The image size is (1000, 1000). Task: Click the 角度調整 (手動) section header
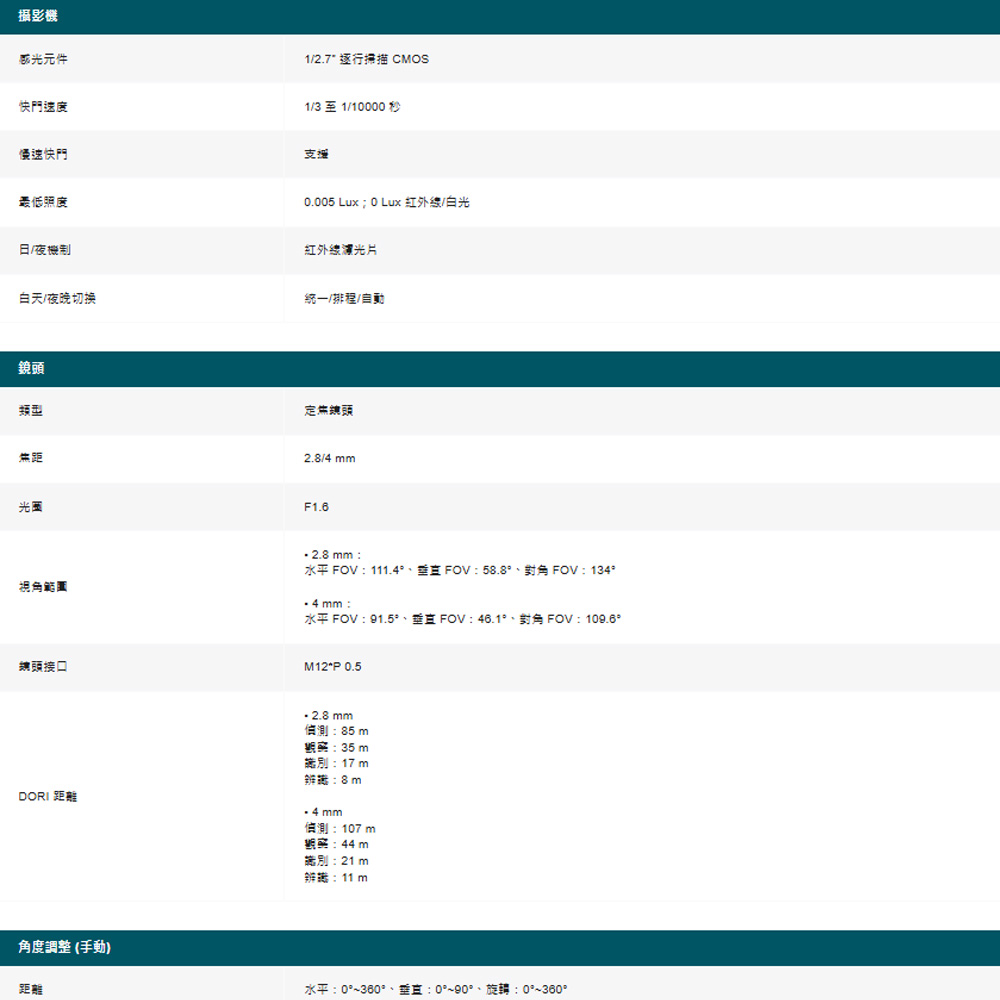pyautogui.click(x=64, y=947)
